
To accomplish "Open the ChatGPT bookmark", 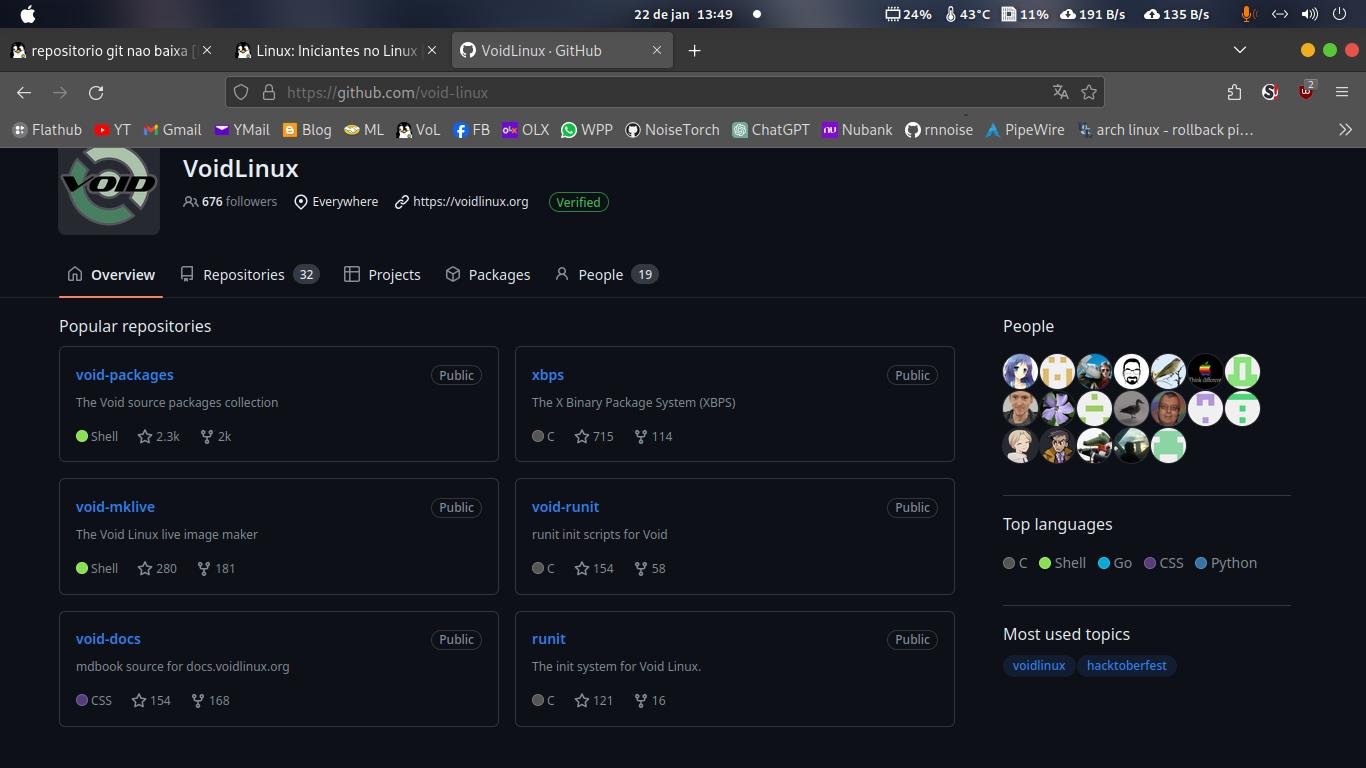I will (771, 130).
